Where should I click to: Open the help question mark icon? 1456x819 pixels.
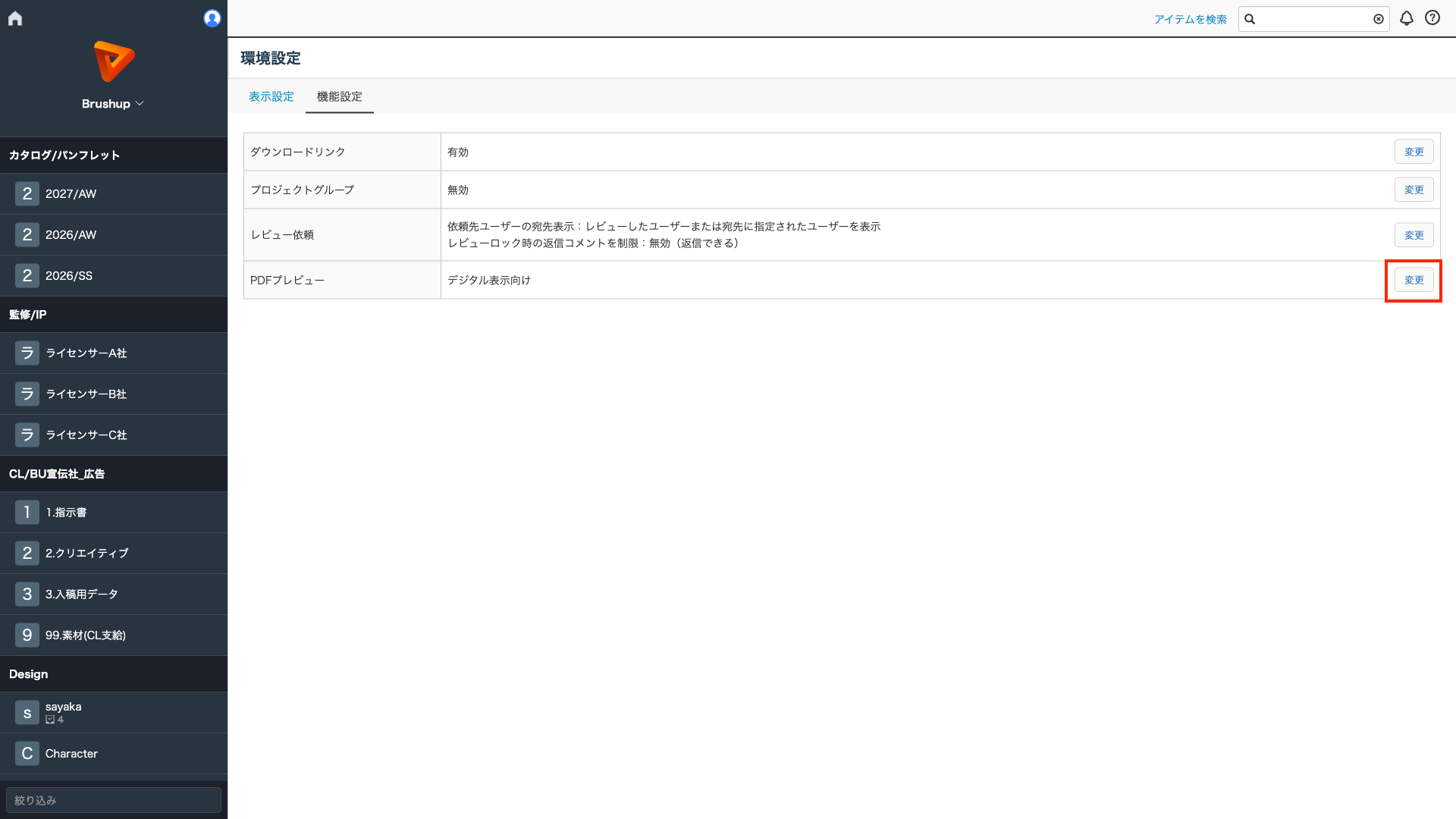1432,18
